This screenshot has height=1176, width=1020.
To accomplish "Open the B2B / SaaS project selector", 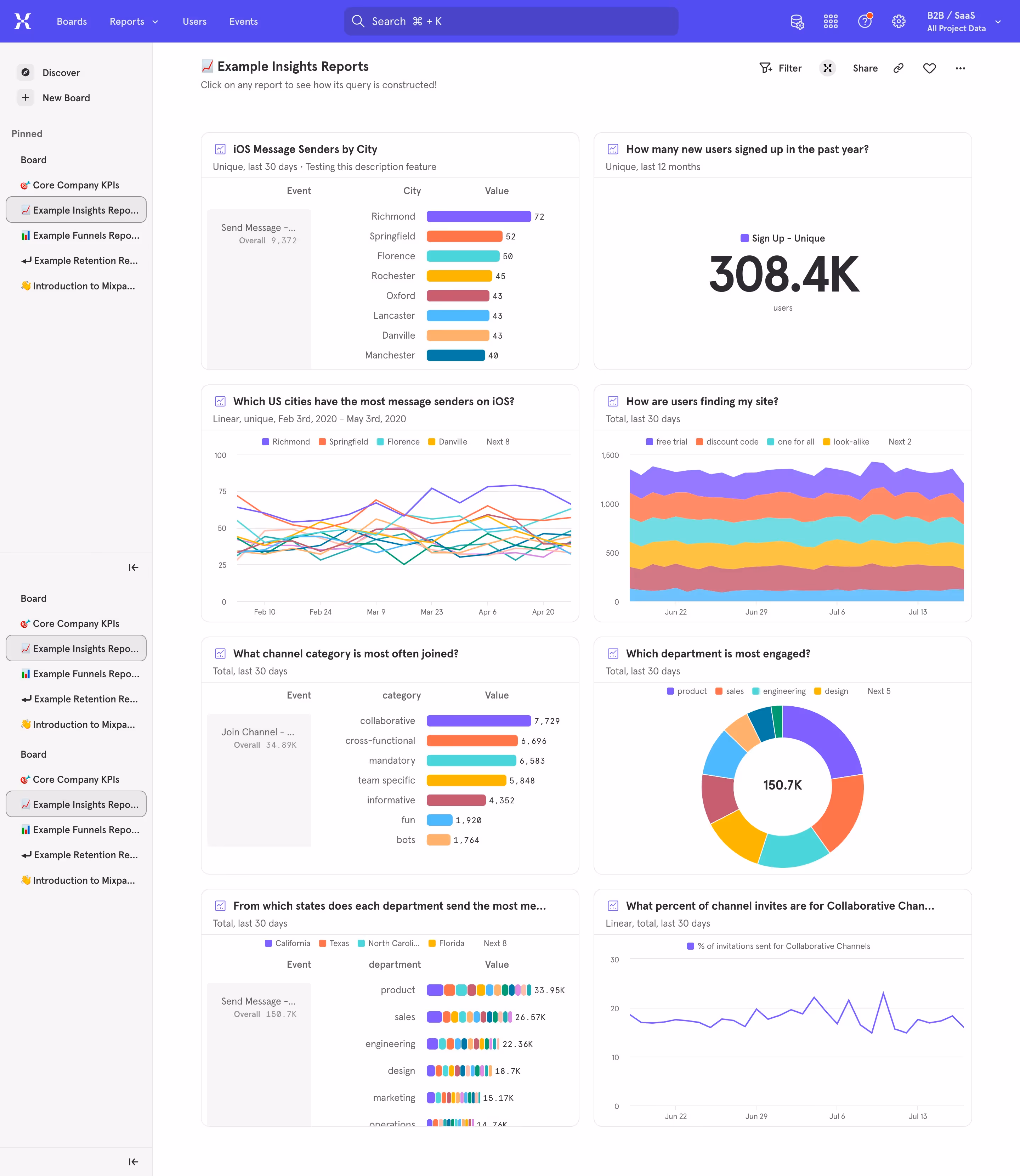I will pyautogui.click(x=962, y=21).
